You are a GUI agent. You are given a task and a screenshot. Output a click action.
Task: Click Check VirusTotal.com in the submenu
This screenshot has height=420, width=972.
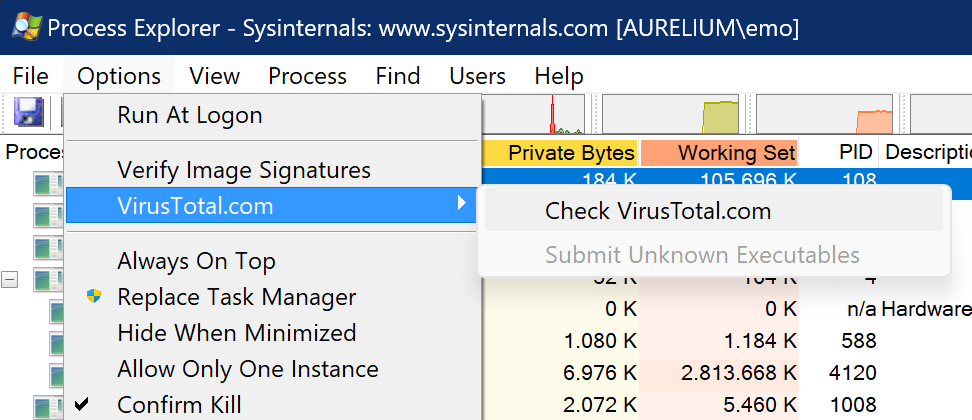[657, 211]
